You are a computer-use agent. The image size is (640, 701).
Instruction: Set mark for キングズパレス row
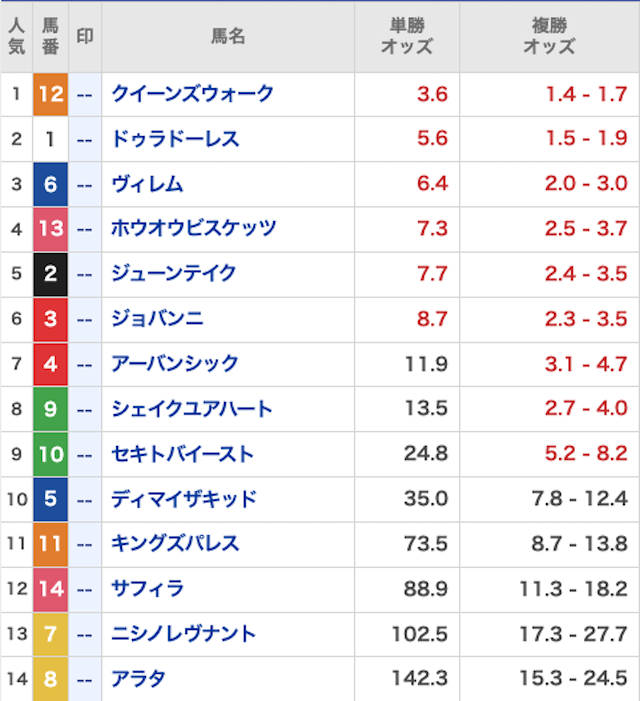(85, 544)
